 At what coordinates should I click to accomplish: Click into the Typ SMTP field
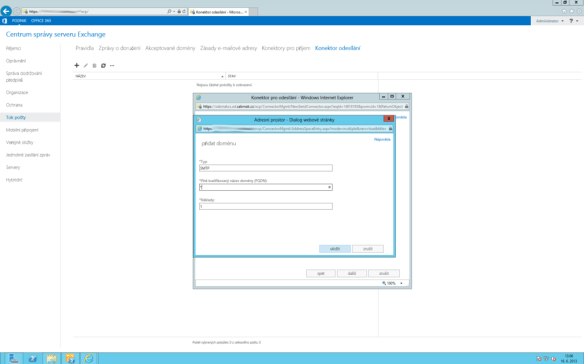[266, 168]
